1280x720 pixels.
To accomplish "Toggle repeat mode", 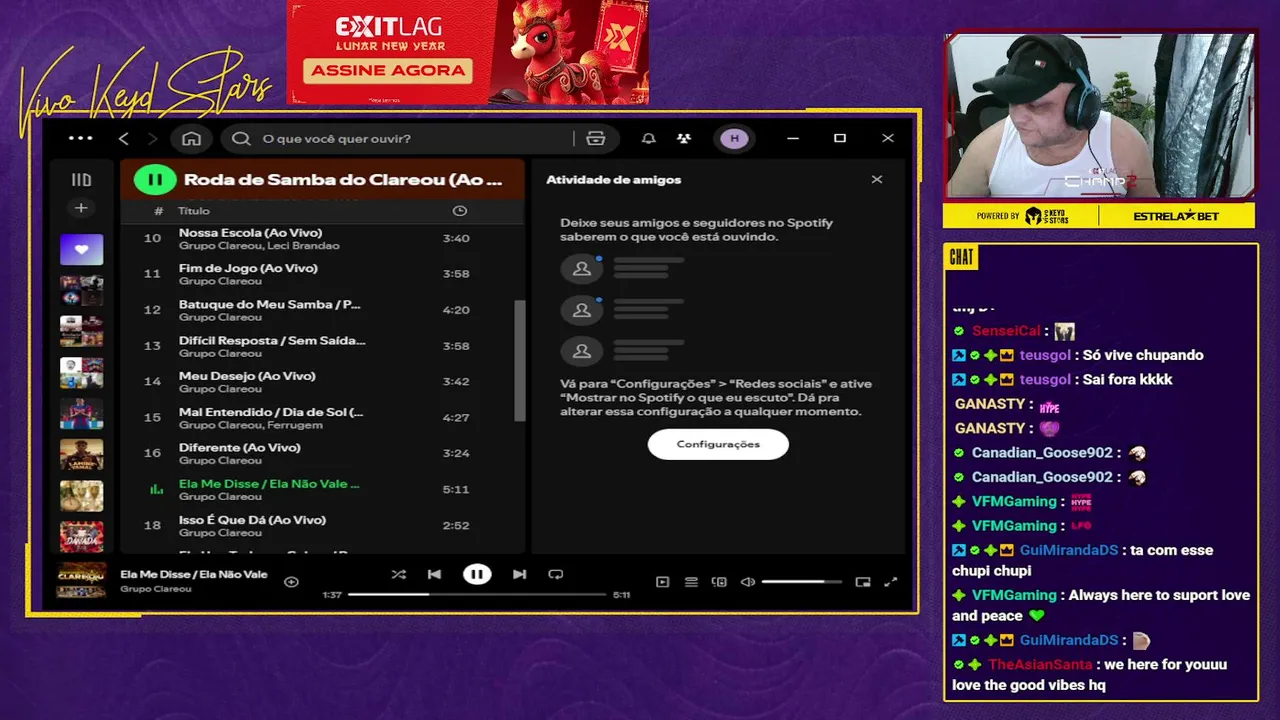I will point(556,574).
